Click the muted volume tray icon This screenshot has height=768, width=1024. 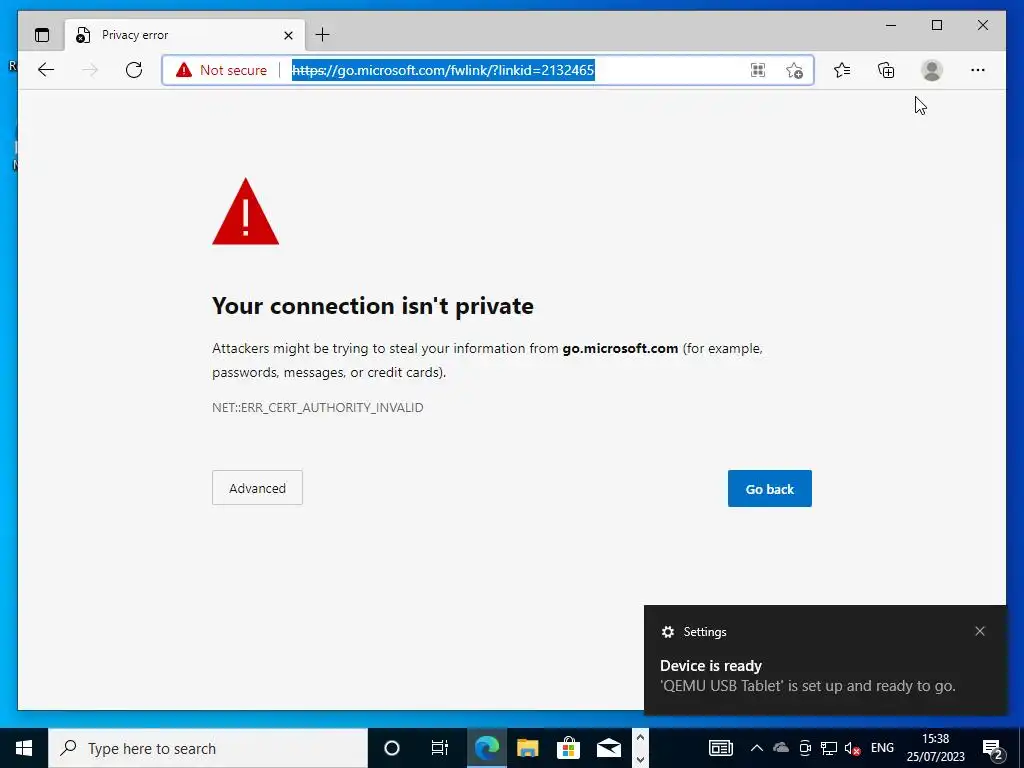[x=852, y=748]
